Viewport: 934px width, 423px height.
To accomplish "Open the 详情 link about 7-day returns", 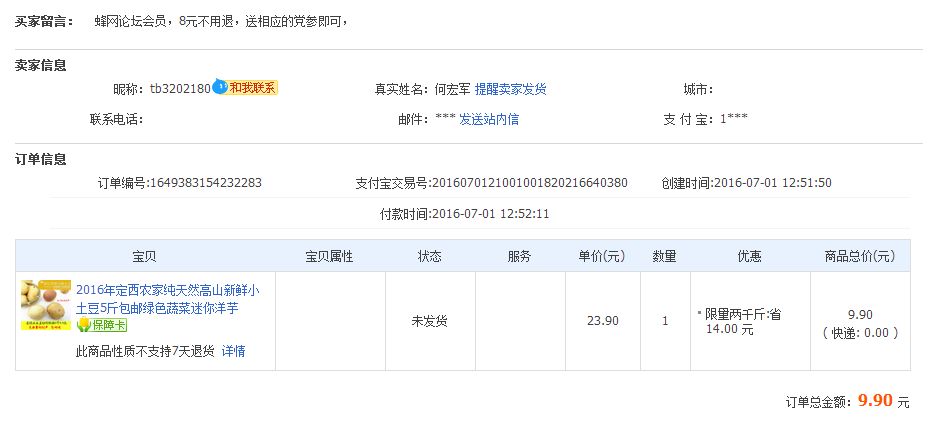I will point(233,351).
